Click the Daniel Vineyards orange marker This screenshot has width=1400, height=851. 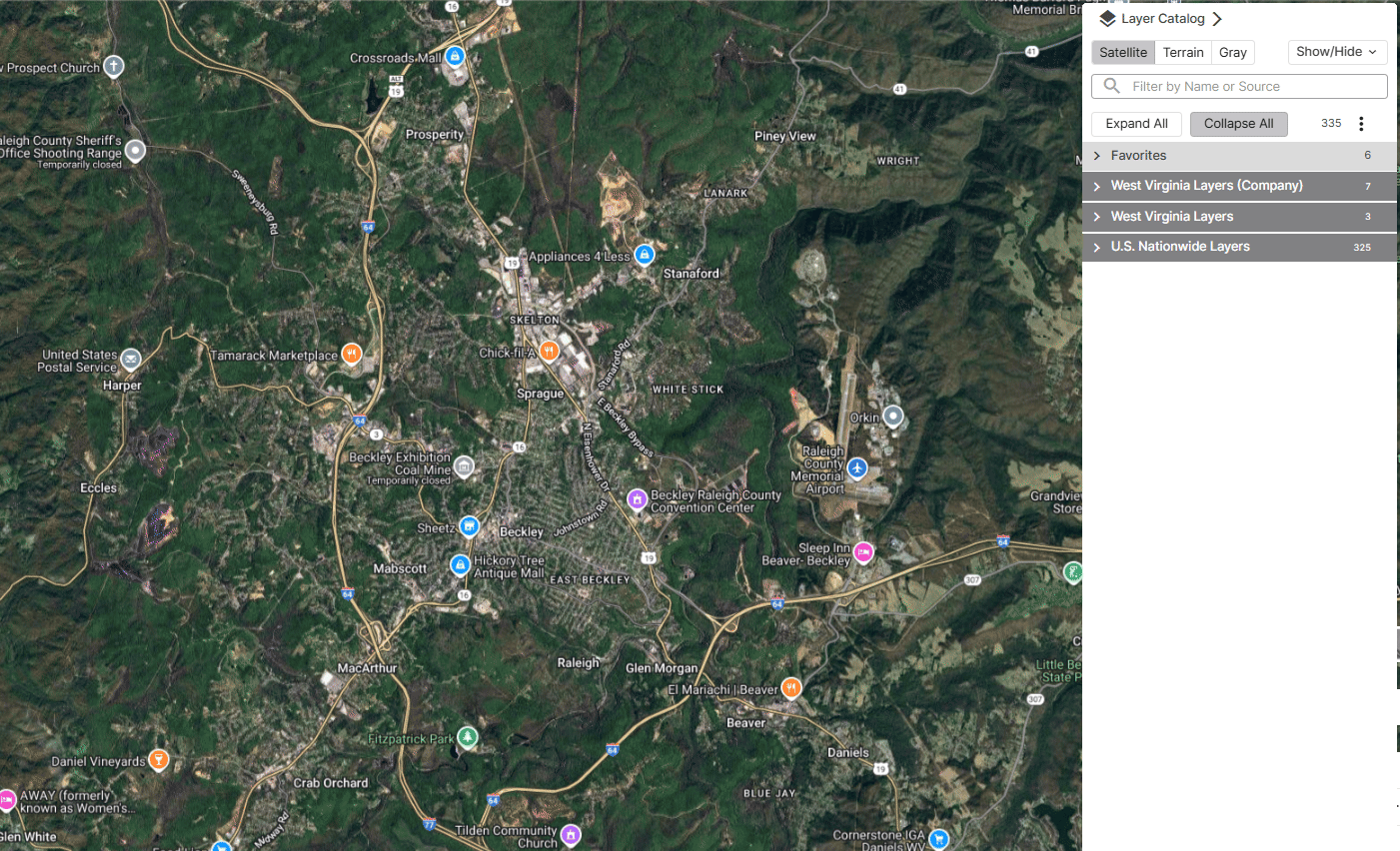click(x=158, y=760)
